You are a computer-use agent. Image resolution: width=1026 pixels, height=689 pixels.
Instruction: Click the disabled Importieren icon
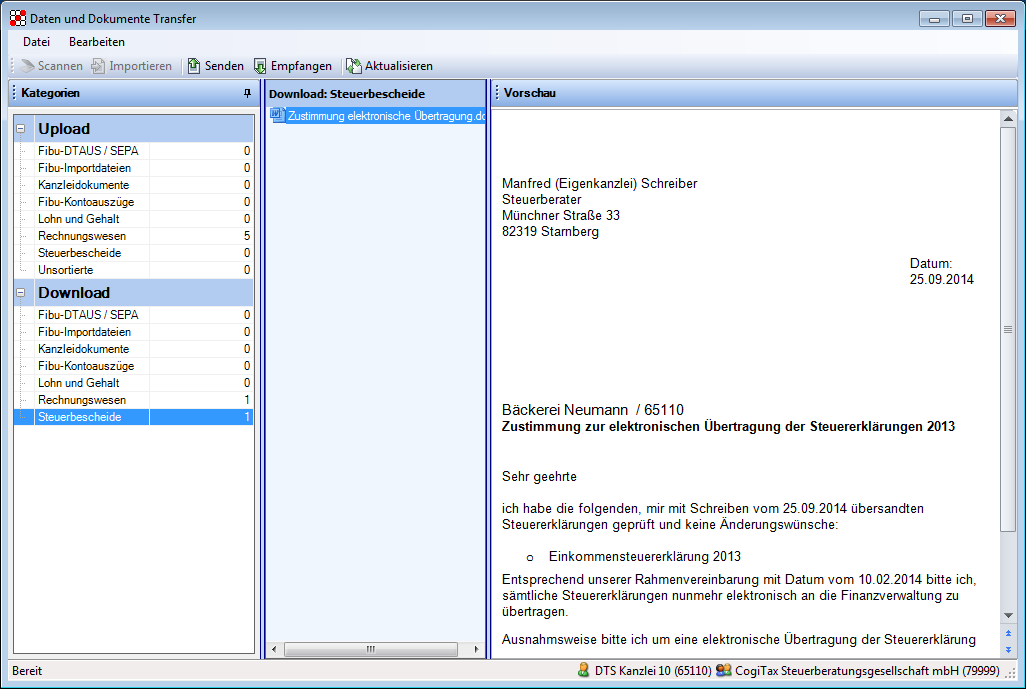[96, 65]
